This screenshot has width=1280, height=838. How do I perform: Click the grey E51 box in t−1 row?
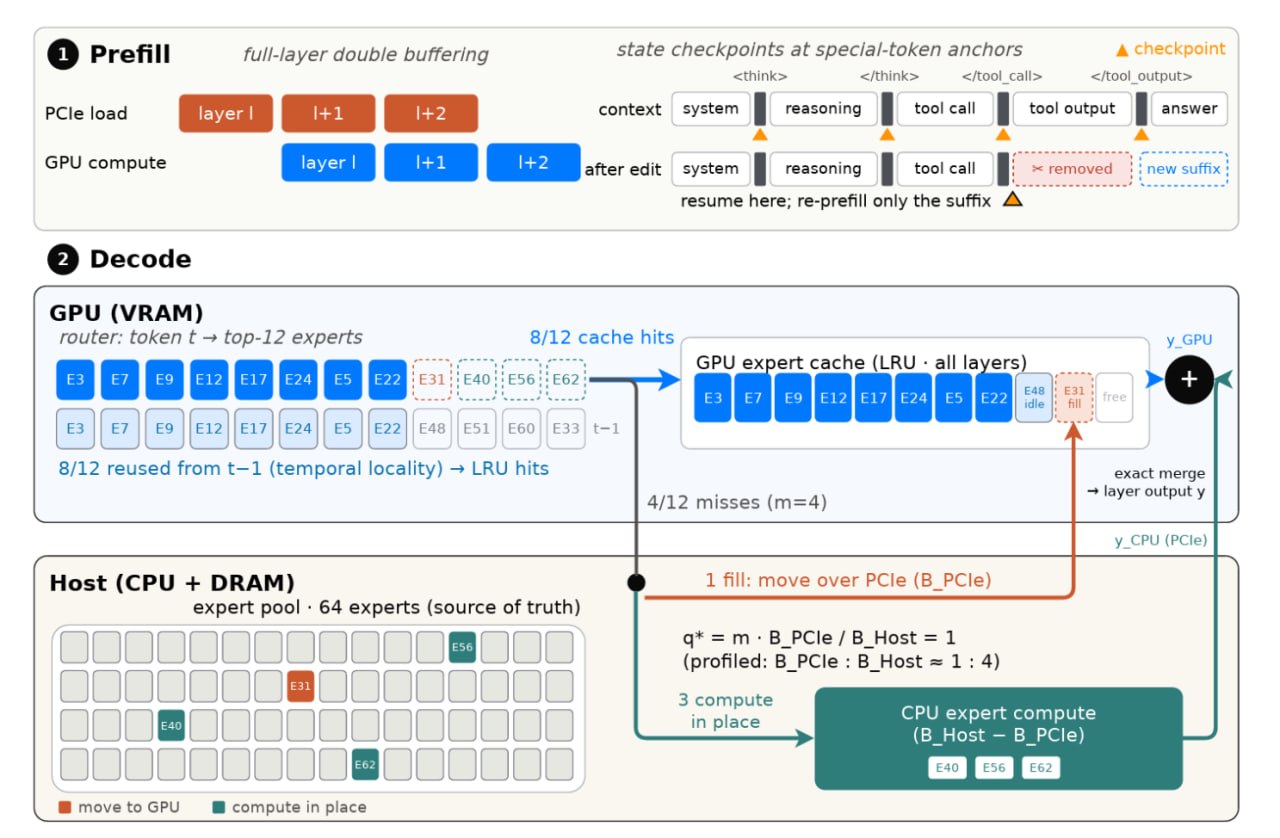point(477,428)
